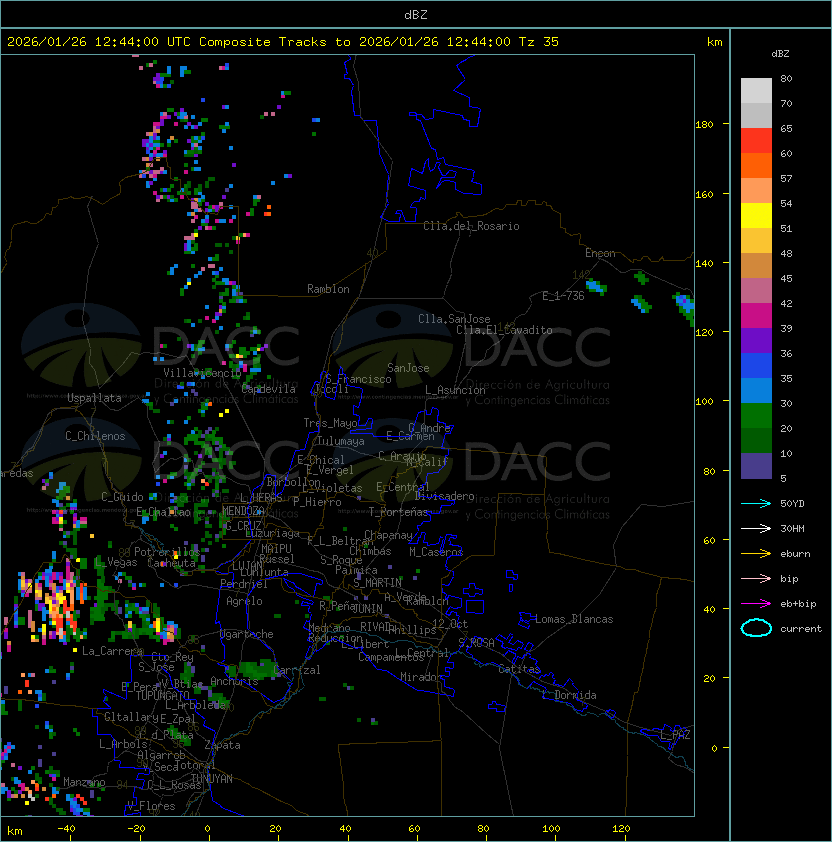Click the 'dBZ' title at top center
The height and width of the screenshot is (842, 832).
tap(416, 14)
